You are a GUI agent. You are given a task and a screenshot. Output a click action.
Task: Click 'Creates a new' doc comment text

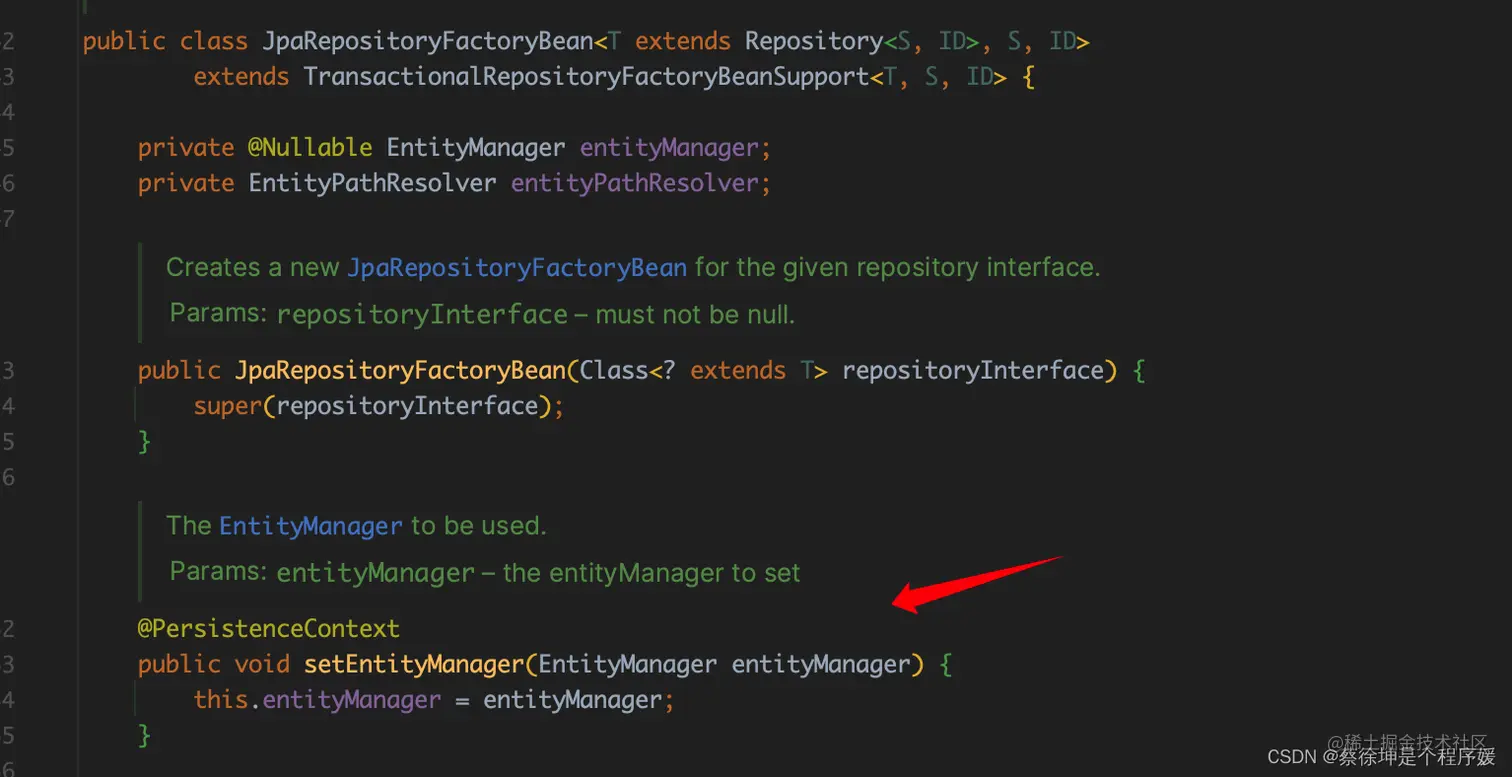point(251,268)
